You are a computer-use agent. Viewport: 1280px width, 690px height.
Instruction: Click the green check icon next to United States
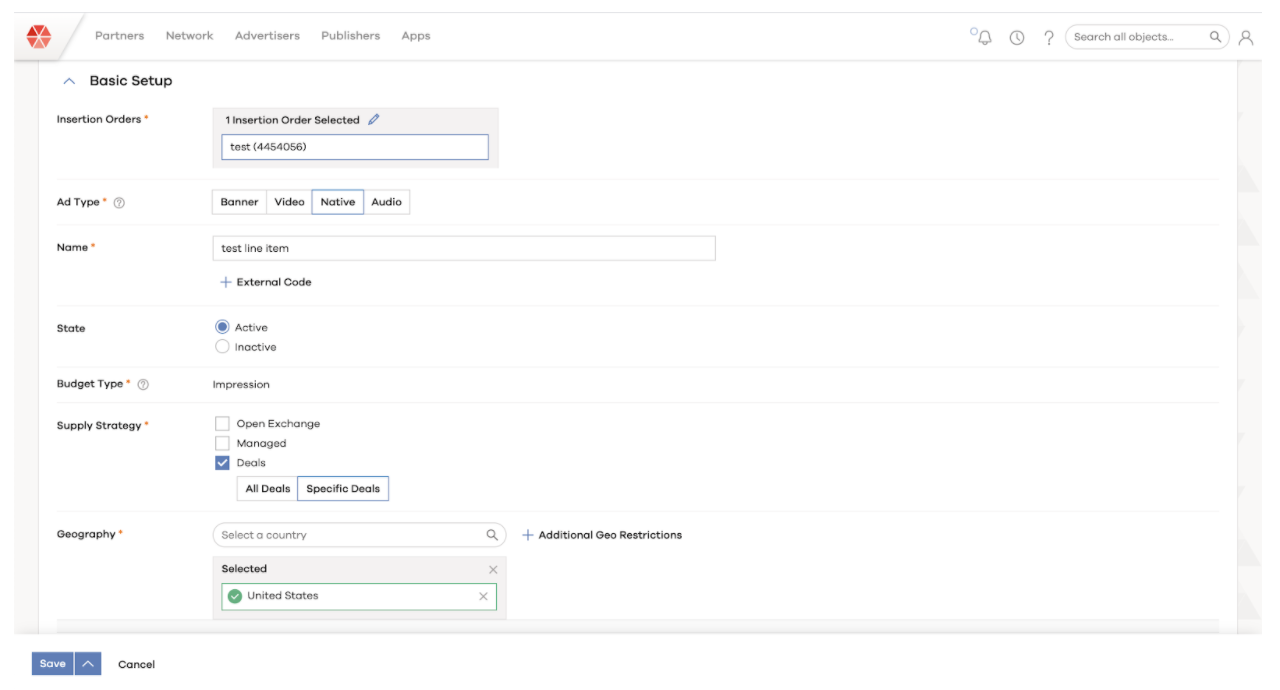tap(235, 596)
